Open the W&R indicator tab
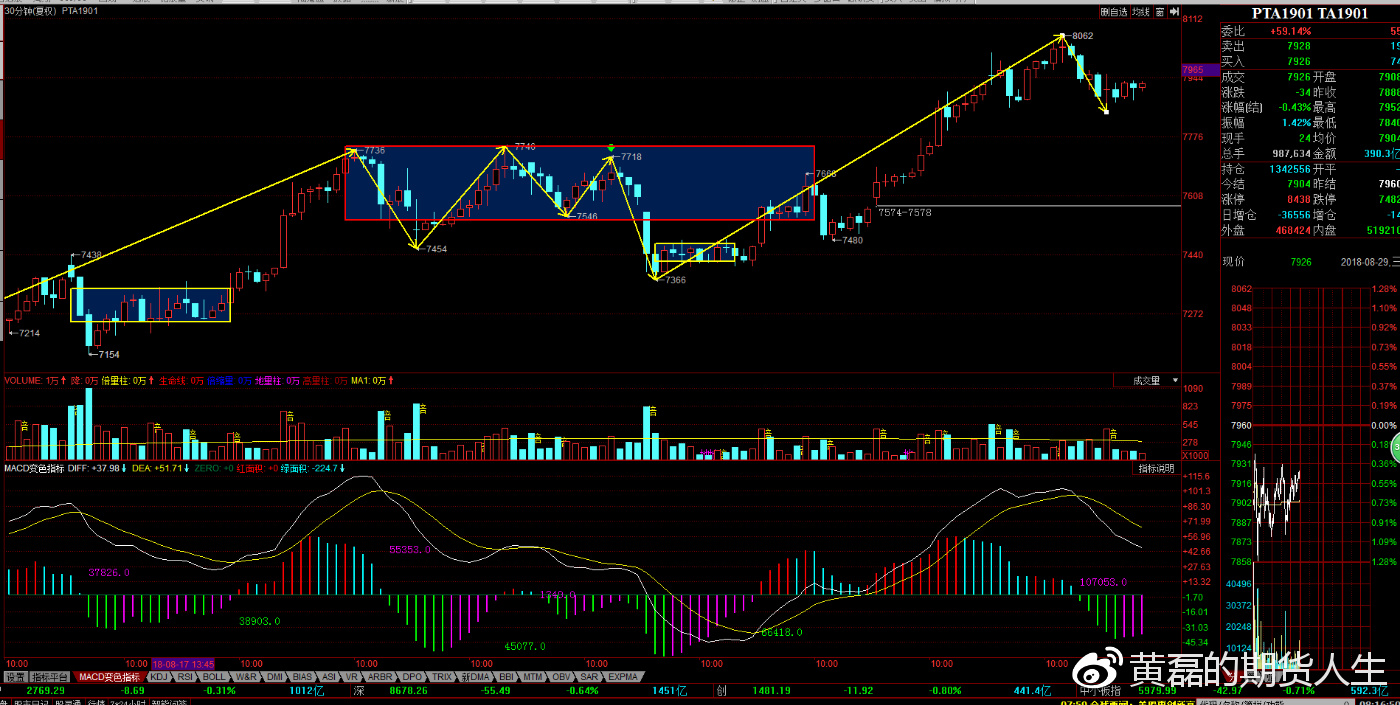This screenshot has width=1400, height=705. coord(246,677)
